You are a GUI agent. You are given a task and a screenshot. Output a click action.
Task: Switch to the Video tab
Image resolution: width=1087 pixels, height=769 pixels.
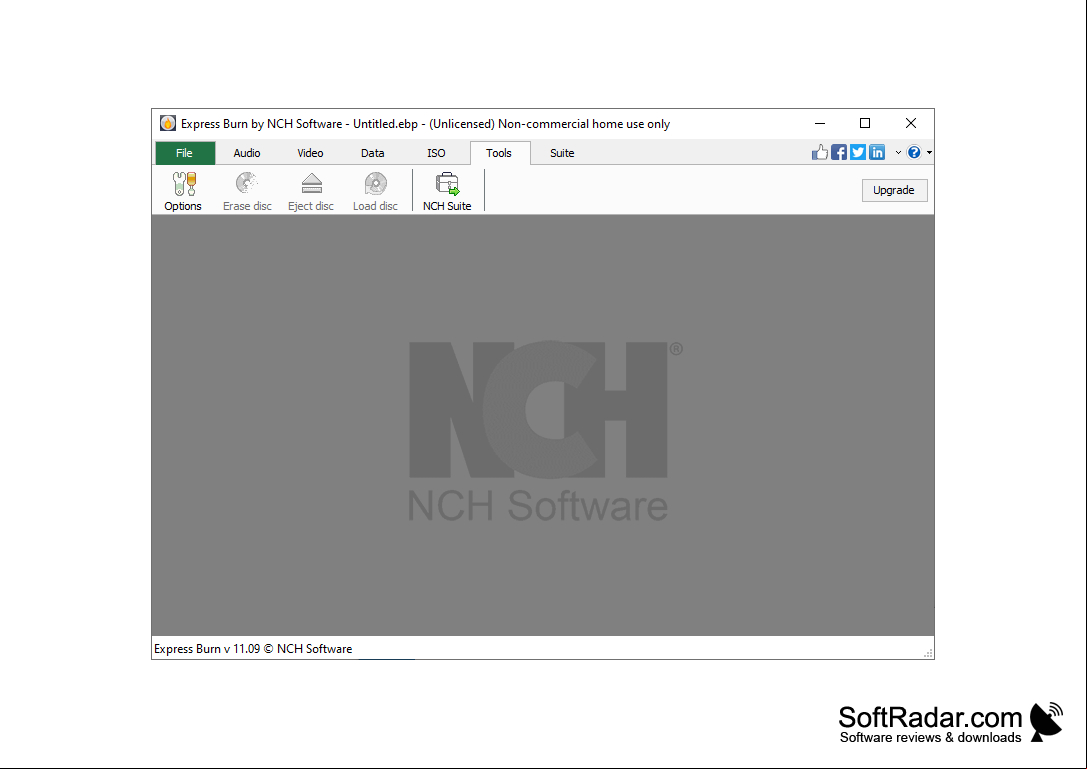coord(310,153)
